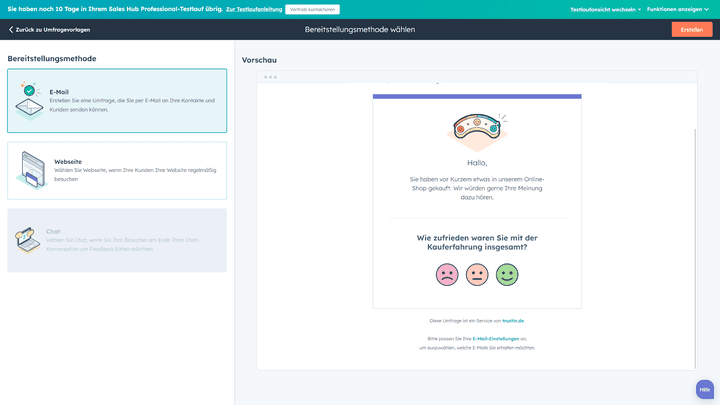This screenshot has width=720, height=405.
Task: Open the E-Mail-Einstellungen link in preview
Action: 496,339
